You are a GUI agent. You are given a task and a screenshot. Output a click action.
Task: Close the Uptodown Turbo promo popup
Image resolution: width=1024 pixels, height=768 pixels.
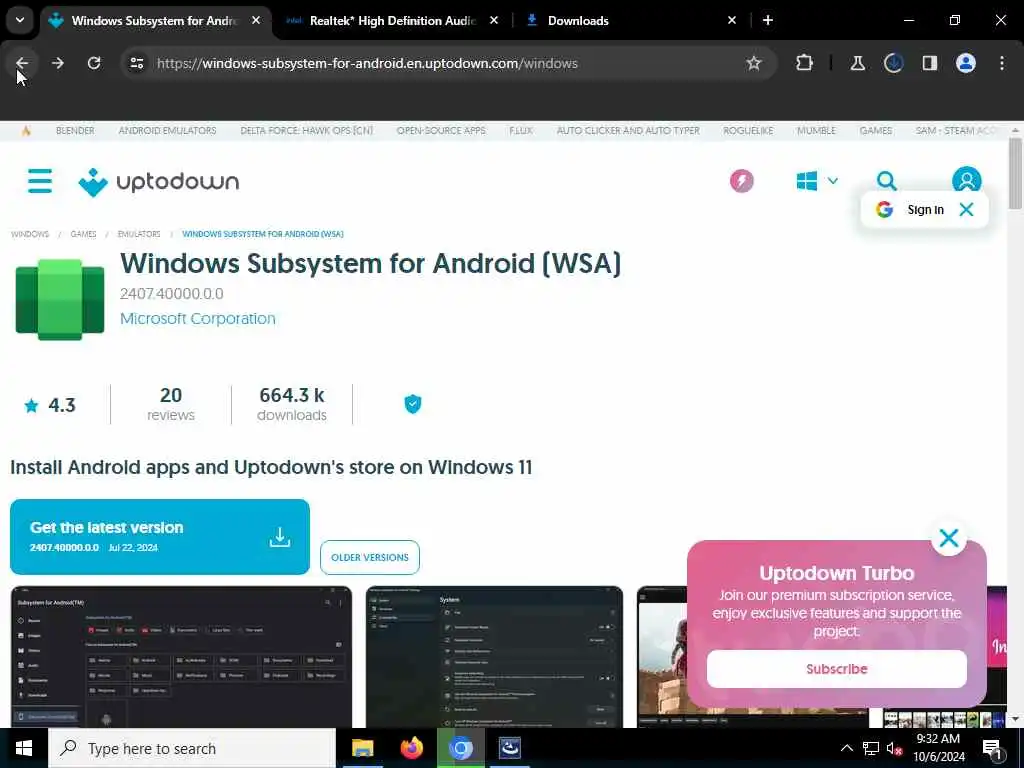(948, 538)
